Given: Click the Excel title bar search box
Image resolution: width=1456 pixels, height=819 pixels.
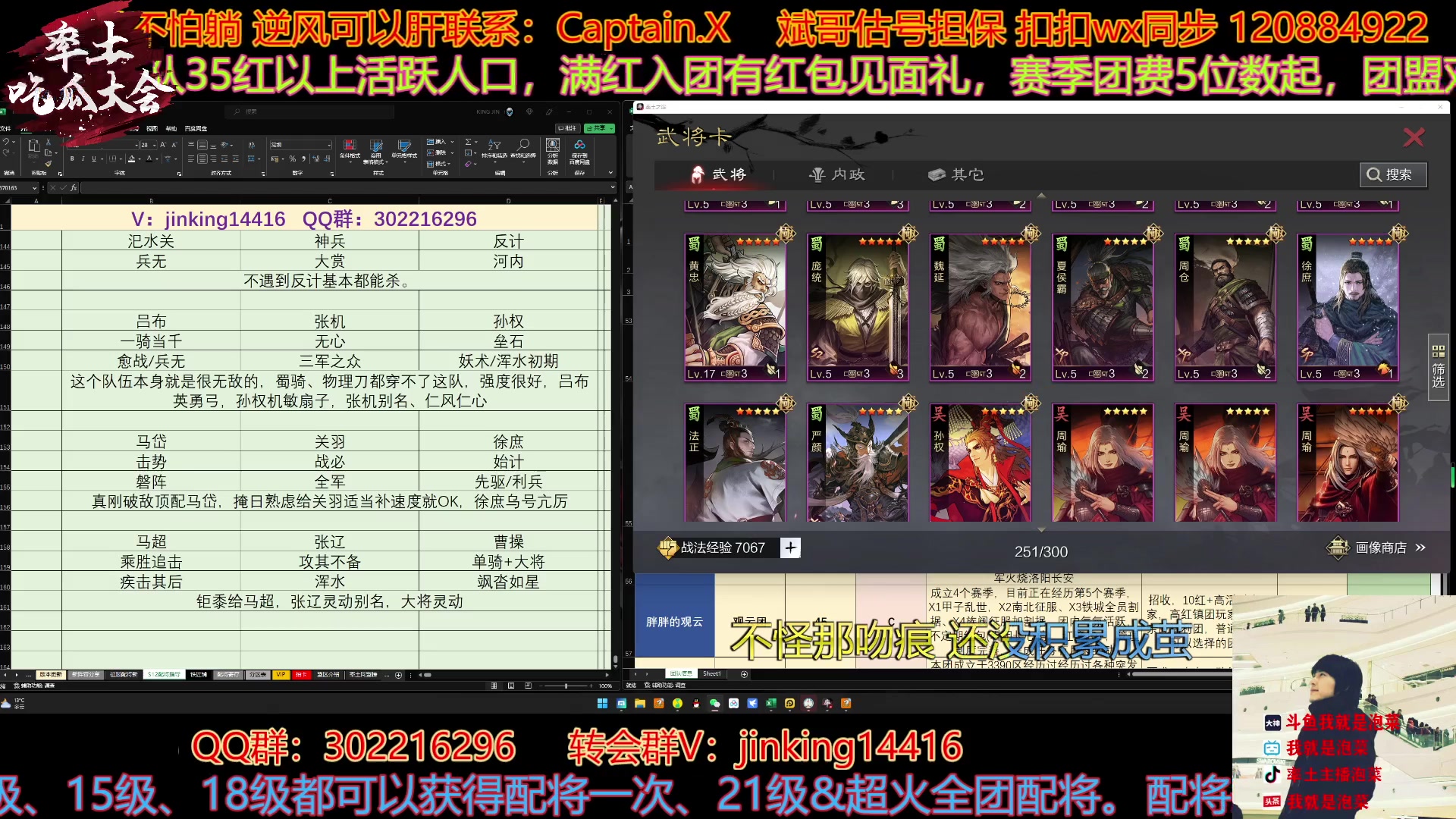Looking at the screenshot, I should click(309, 111).
